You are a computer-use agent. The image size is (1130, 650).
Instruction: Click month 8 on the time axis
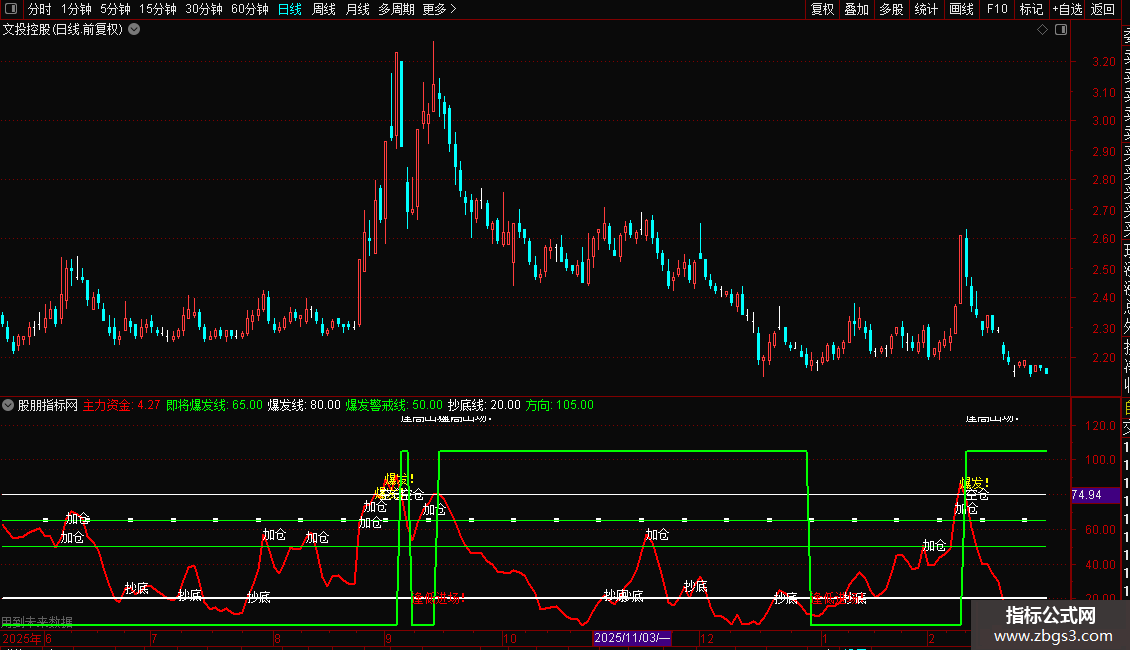(x=277, y=638)
